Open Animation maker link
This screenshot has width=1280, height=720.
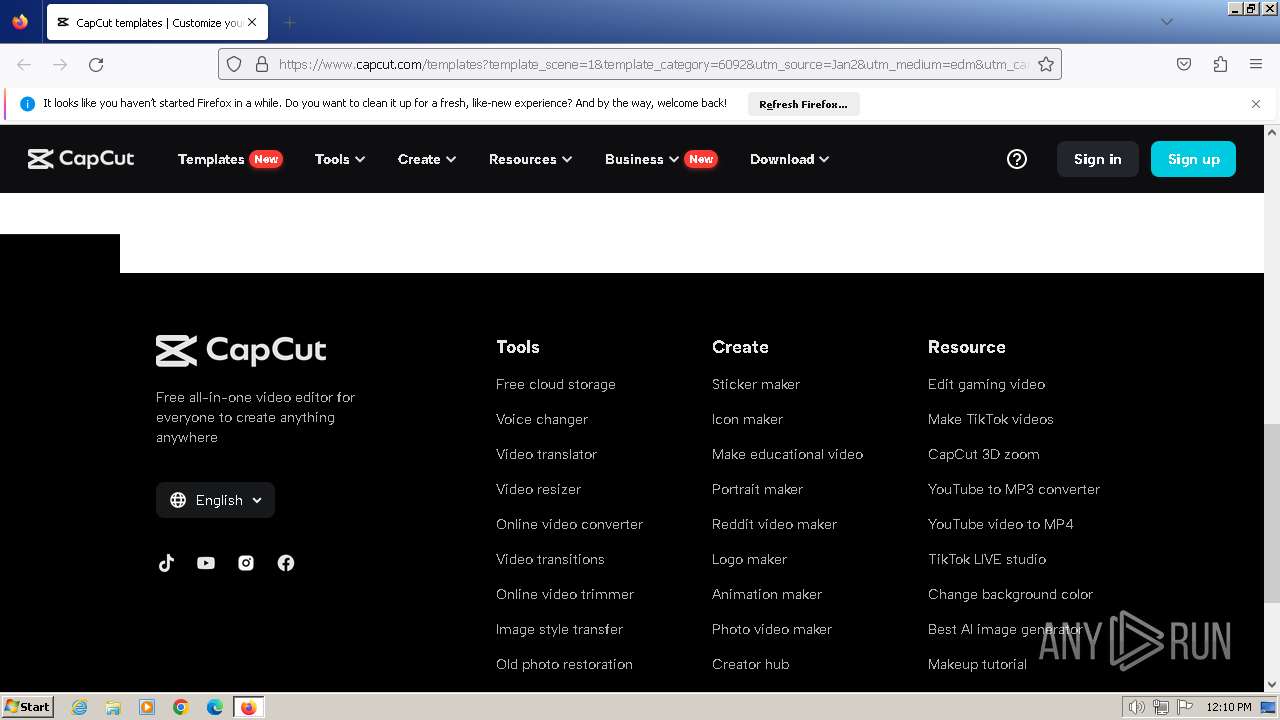pyautogui.click(x=767, y=594)
